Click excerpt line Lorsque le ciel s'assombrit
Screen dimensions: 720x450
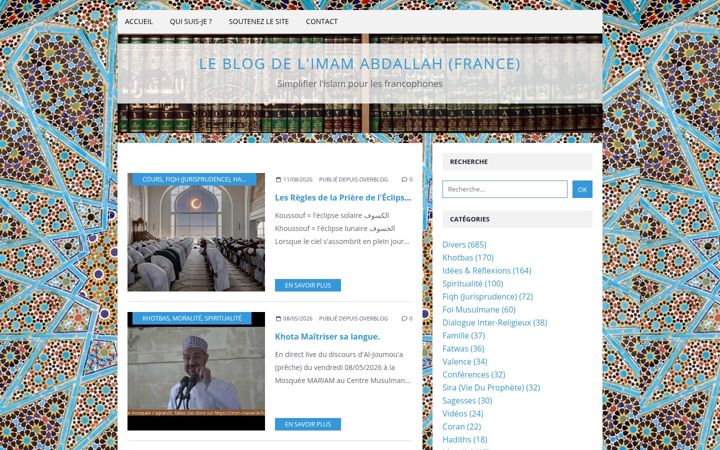[342, 242]
